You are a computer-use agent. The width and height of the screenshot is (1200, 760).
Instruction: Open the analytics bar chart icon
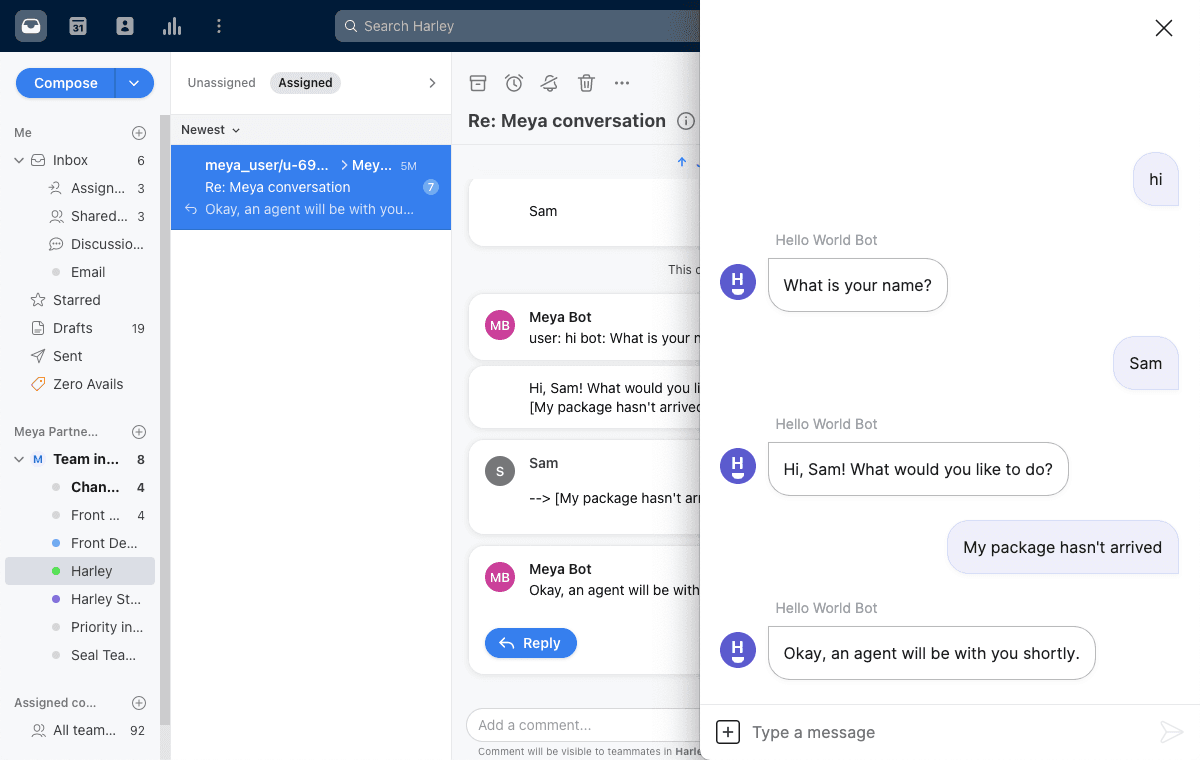pos(172,26)
